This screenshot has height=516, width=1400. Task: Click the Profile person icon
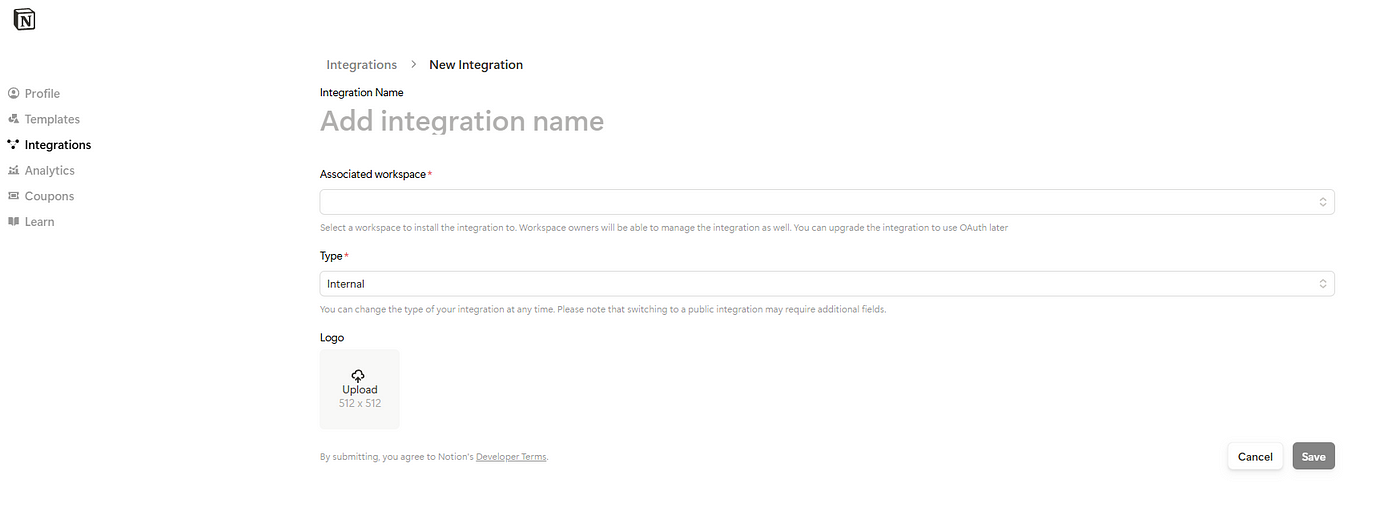coord(13,93)
